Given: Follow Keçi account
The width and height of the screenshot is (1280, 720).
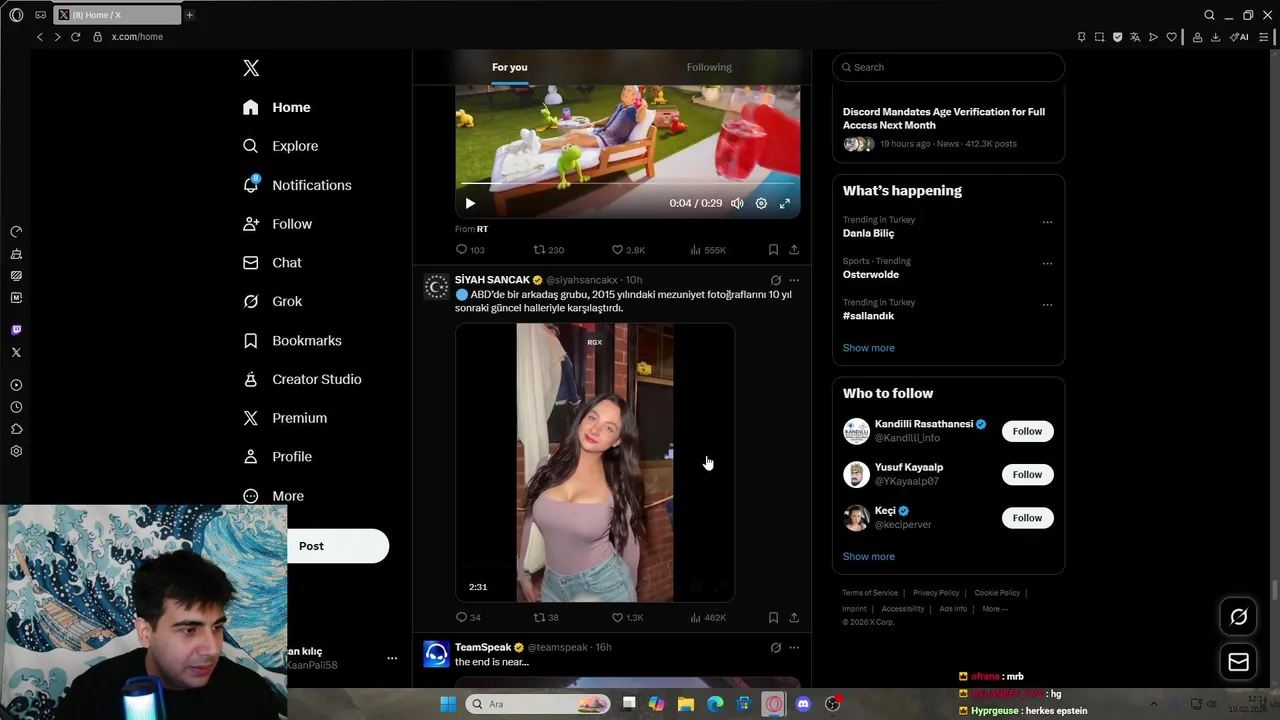Looking at the screenshot, I should tap(1027, 518).
